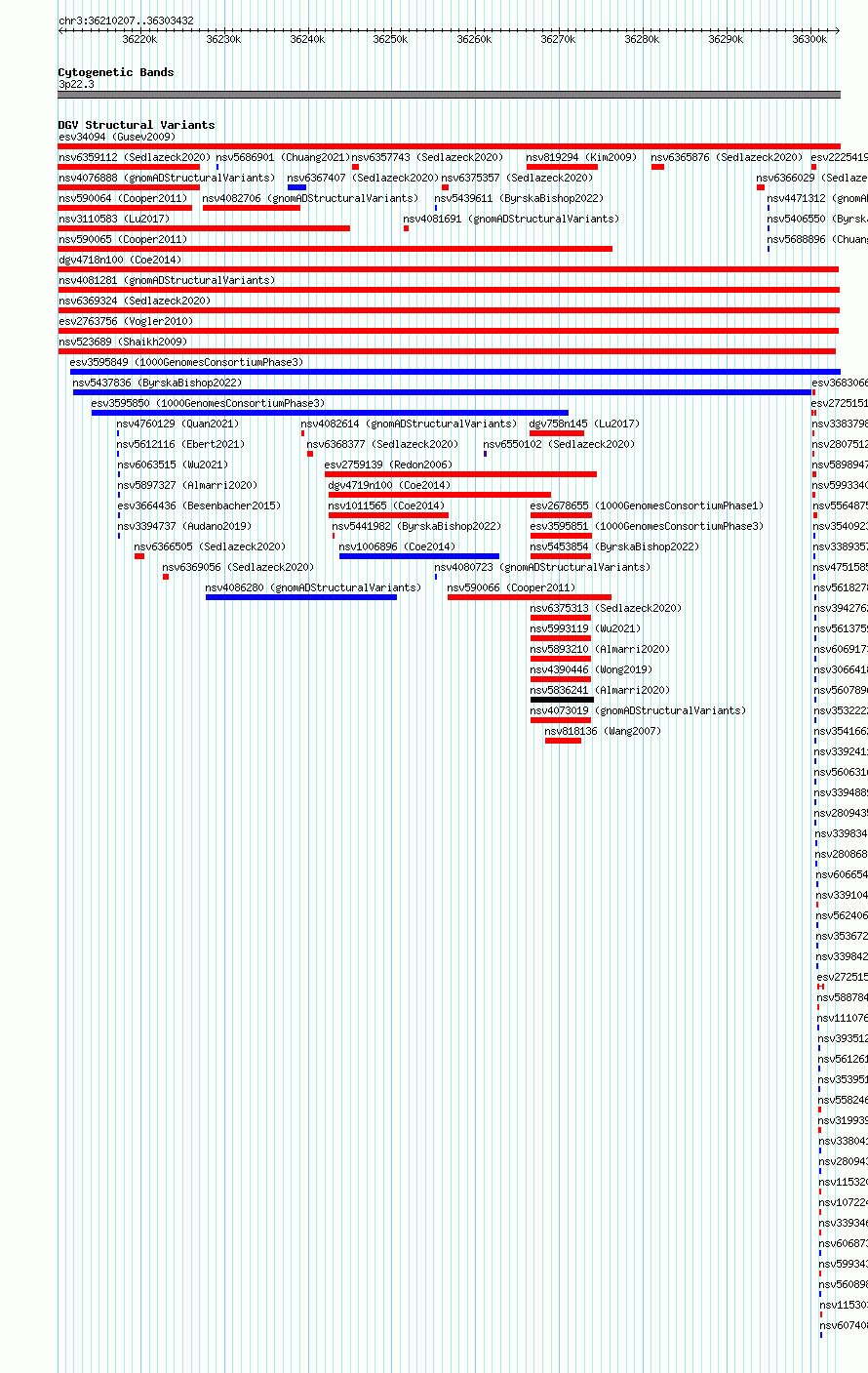
Task: Click esv3595851 1000 Genomes Phase3 label
Action: (x=648, y=526)
